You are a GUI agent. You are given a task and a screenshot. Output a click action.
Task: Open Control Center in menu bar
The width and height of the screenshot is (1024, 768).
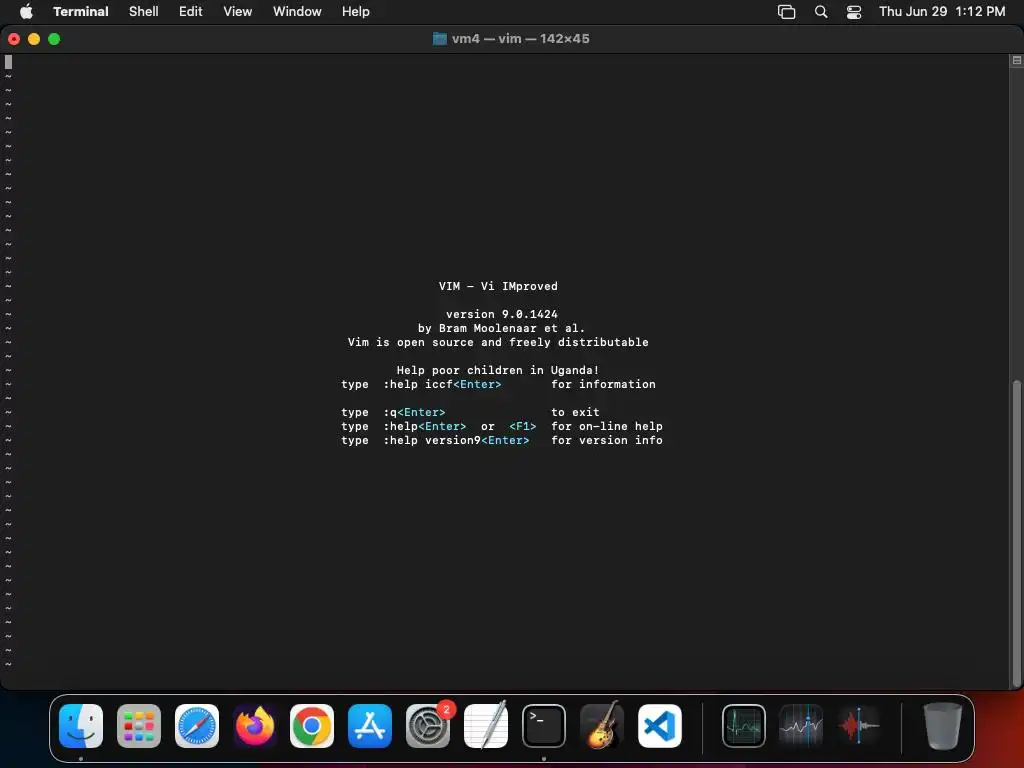(854, 12)
